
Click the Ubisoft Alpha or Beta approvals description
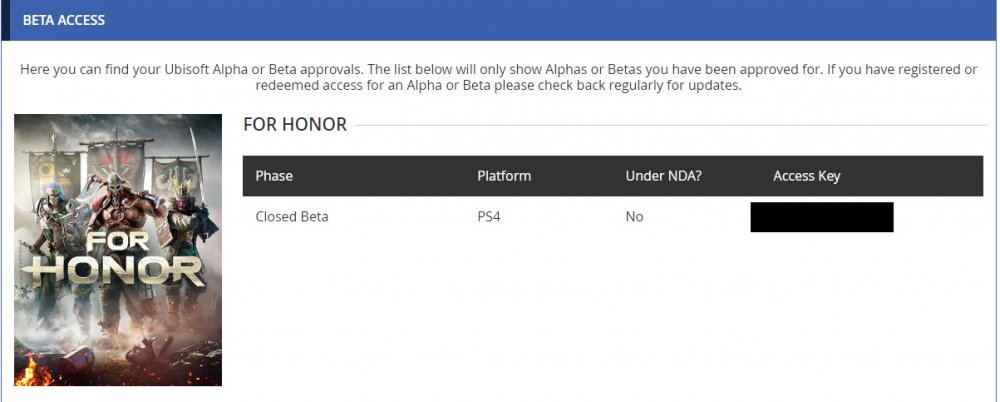click(x=499, y=77)
